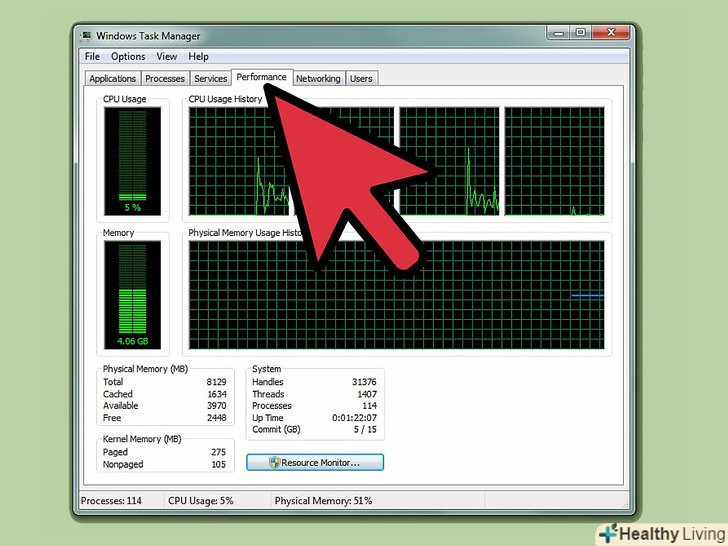Close the Windows Task Manager window
Image resolution: width=728 pixels, height=546 pixels.
(611, 33)
